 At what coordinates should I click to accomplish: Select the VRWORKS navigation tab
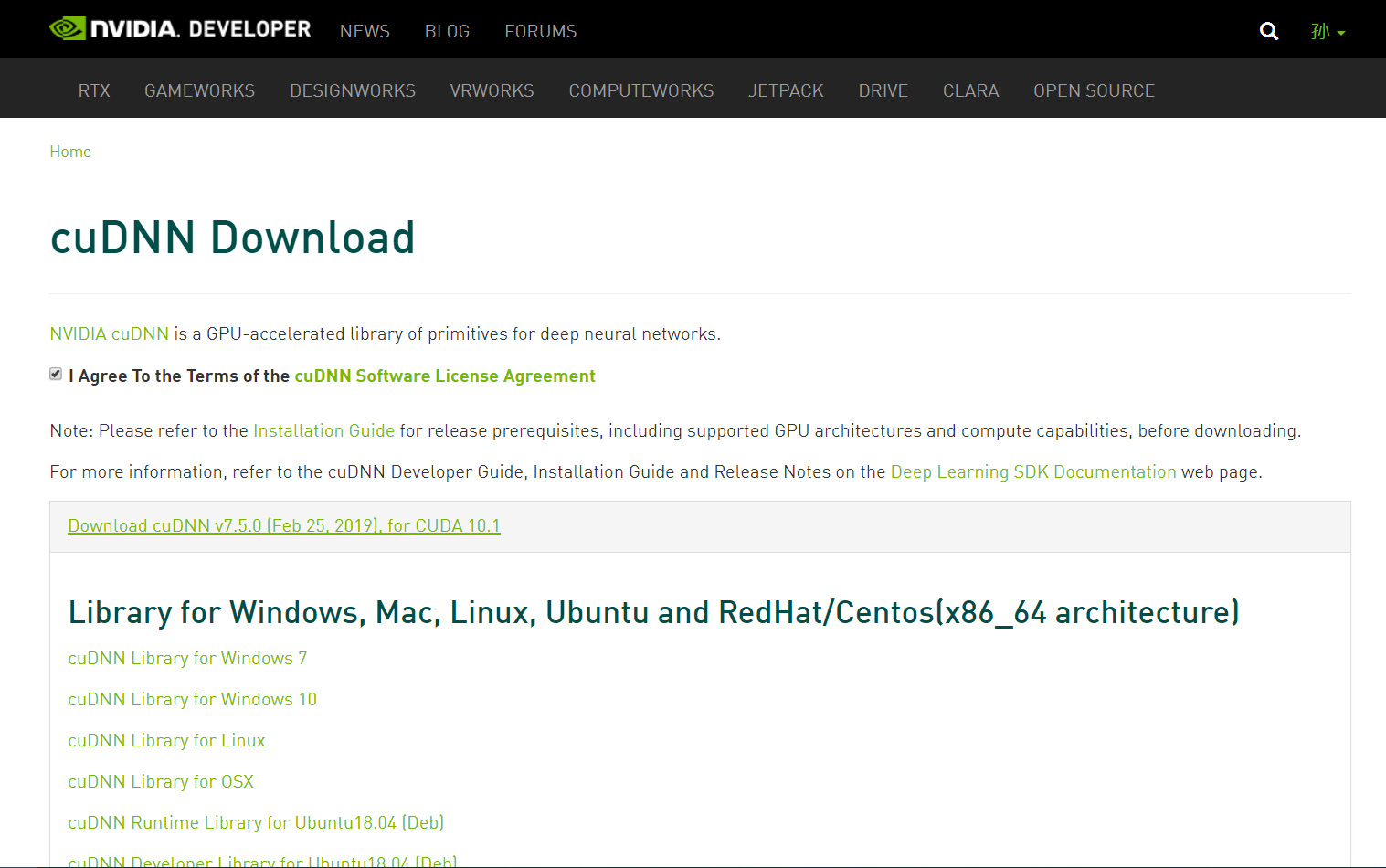[x=492, y=90]
